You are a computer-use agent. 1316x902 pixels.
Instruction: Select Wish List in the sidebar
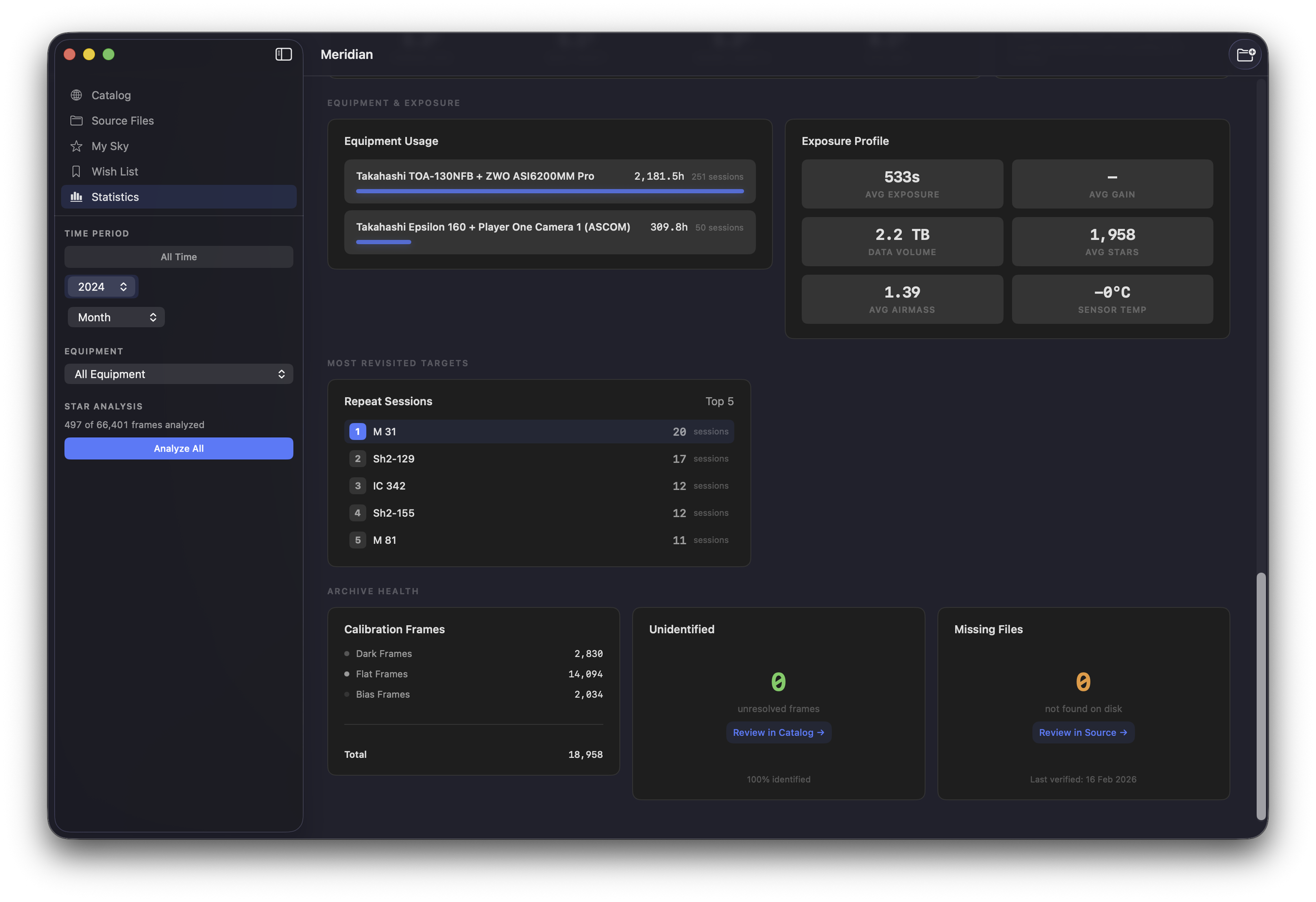click(x=114, y=171)
